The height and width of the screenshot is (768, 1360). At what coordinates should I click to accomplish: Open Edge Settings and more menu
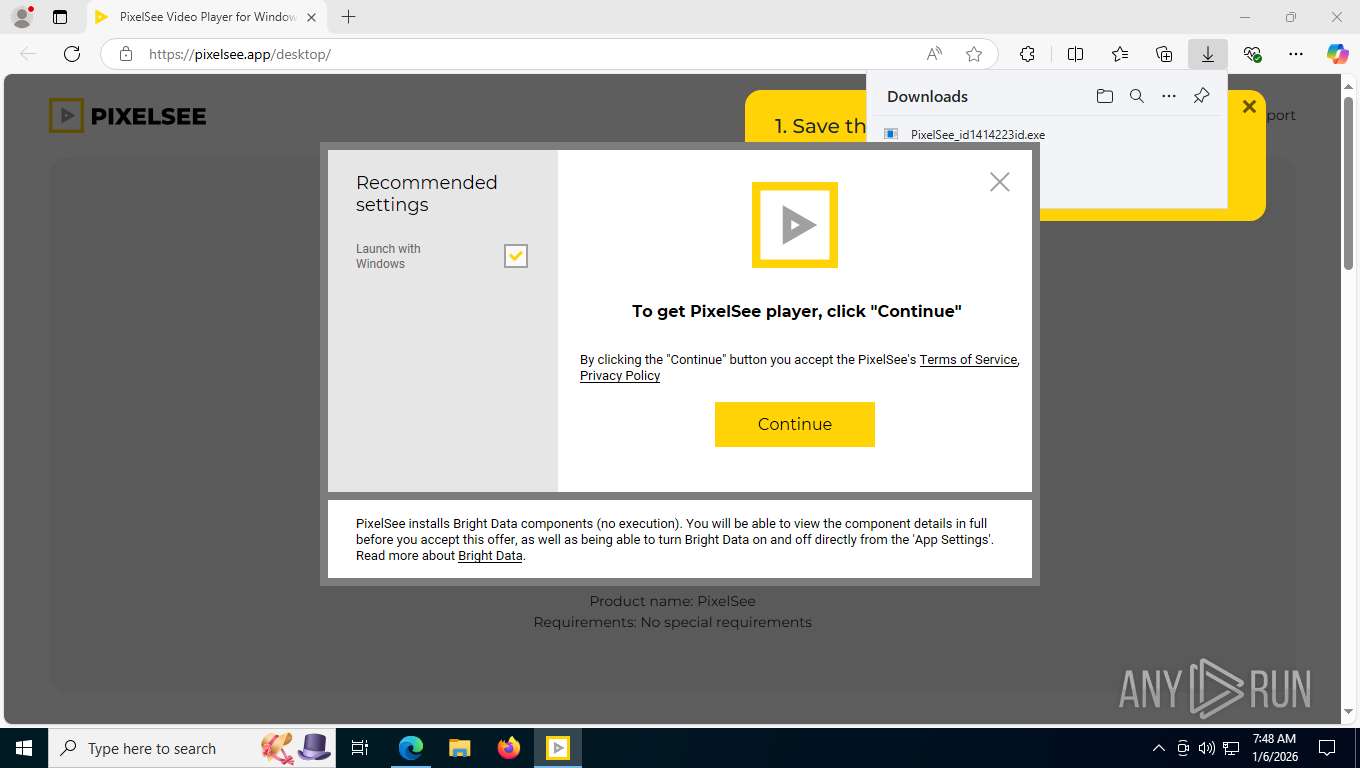pyautogui.click(x=1296, y=54)
